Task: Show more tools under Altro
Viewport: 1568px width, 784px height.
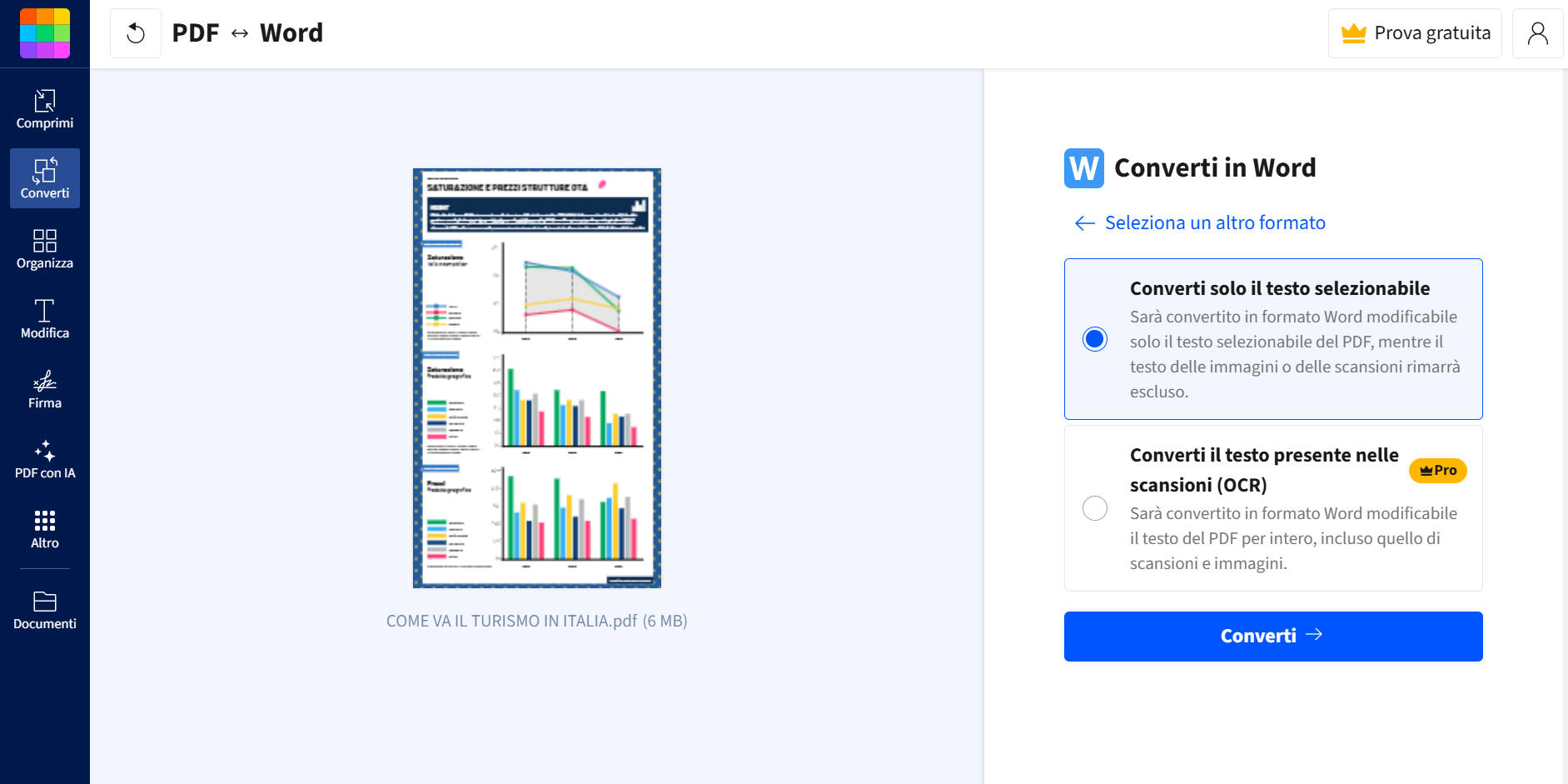Action: click(45, 529)
